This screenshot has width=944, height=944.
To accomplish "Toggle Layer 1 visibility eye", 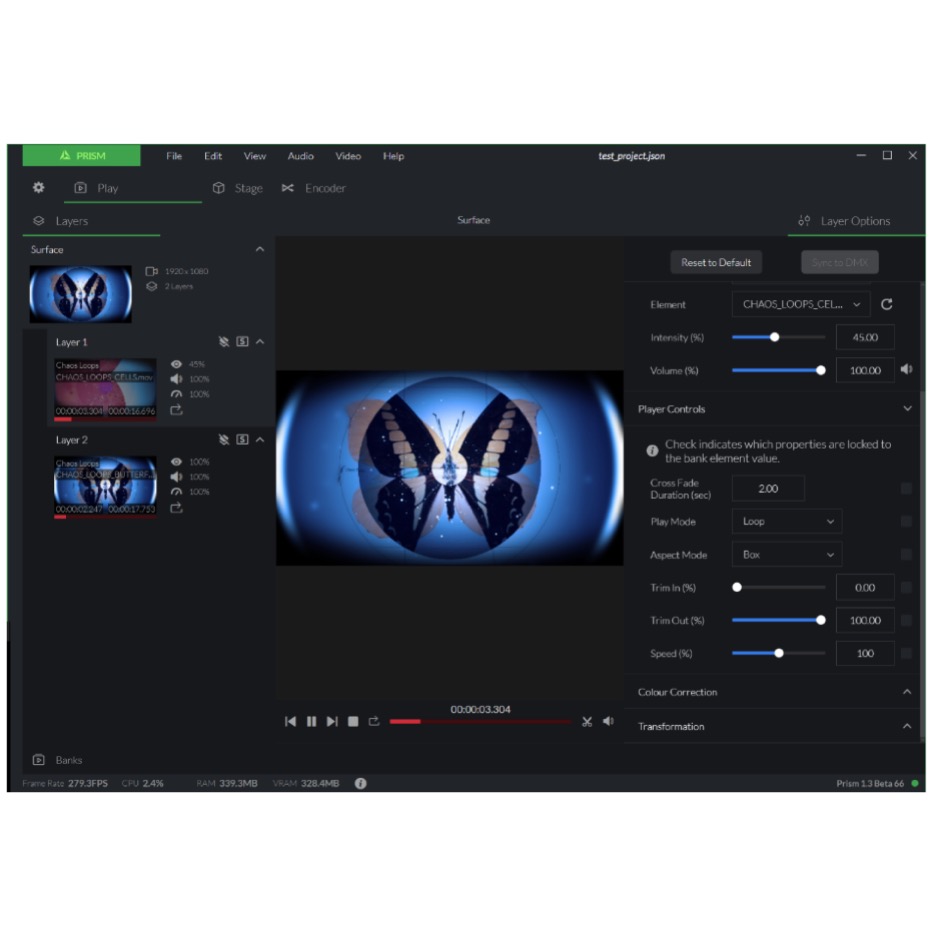I will click(176, 364).
